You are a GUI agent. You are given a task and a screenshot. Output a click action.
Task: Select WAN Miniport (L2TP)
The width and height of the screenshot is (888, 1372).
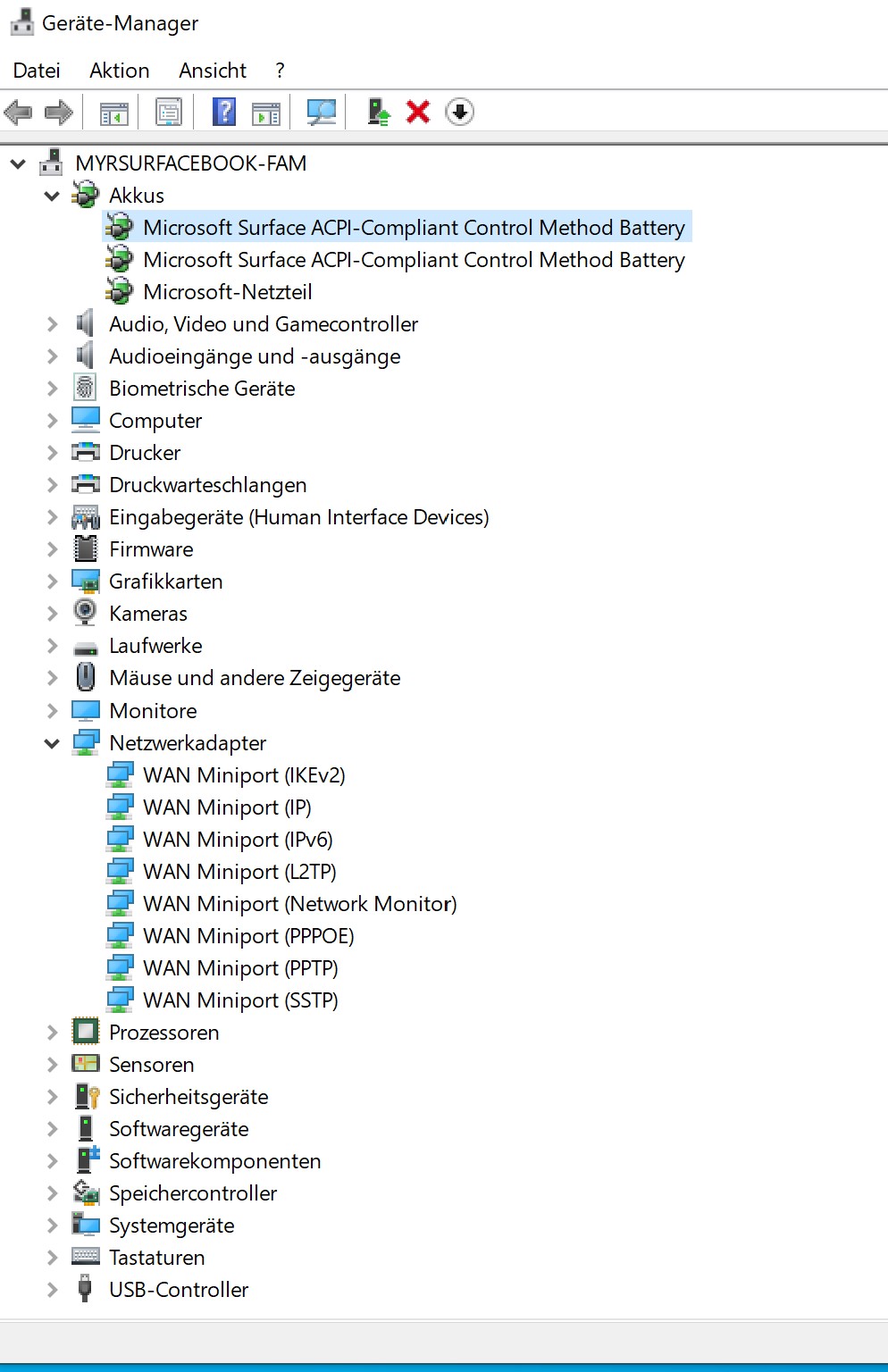[x=239, y=872]
